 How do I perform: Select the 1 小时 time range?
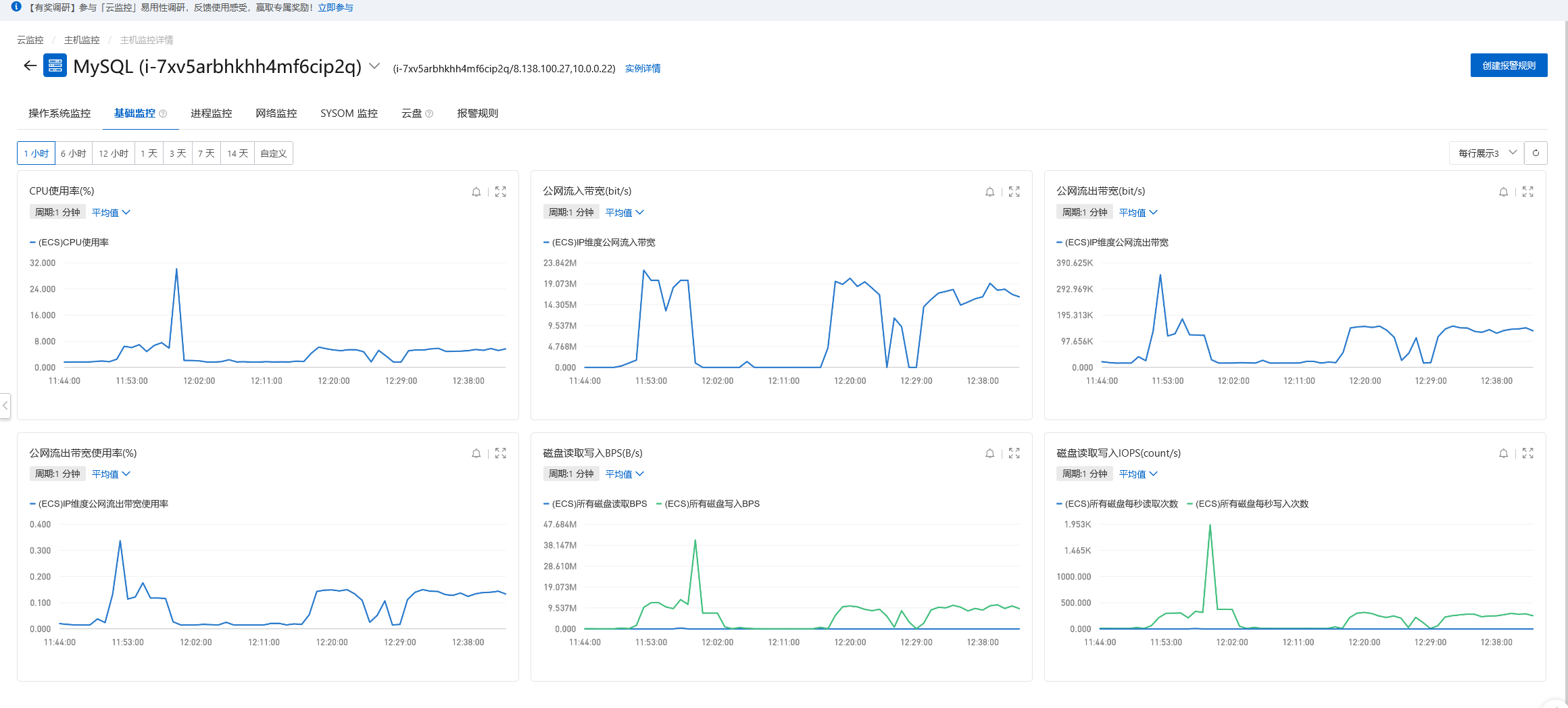click(36, 153)
